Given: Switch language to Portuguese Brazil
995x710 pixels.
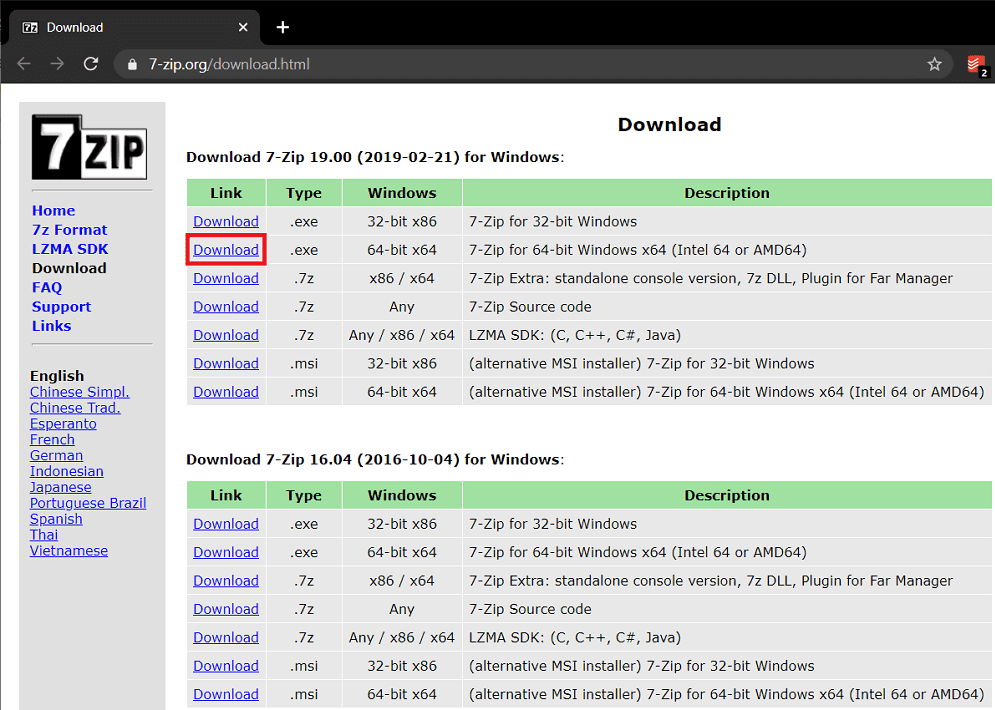Looking at the screenshot, I should pos(88,503).
